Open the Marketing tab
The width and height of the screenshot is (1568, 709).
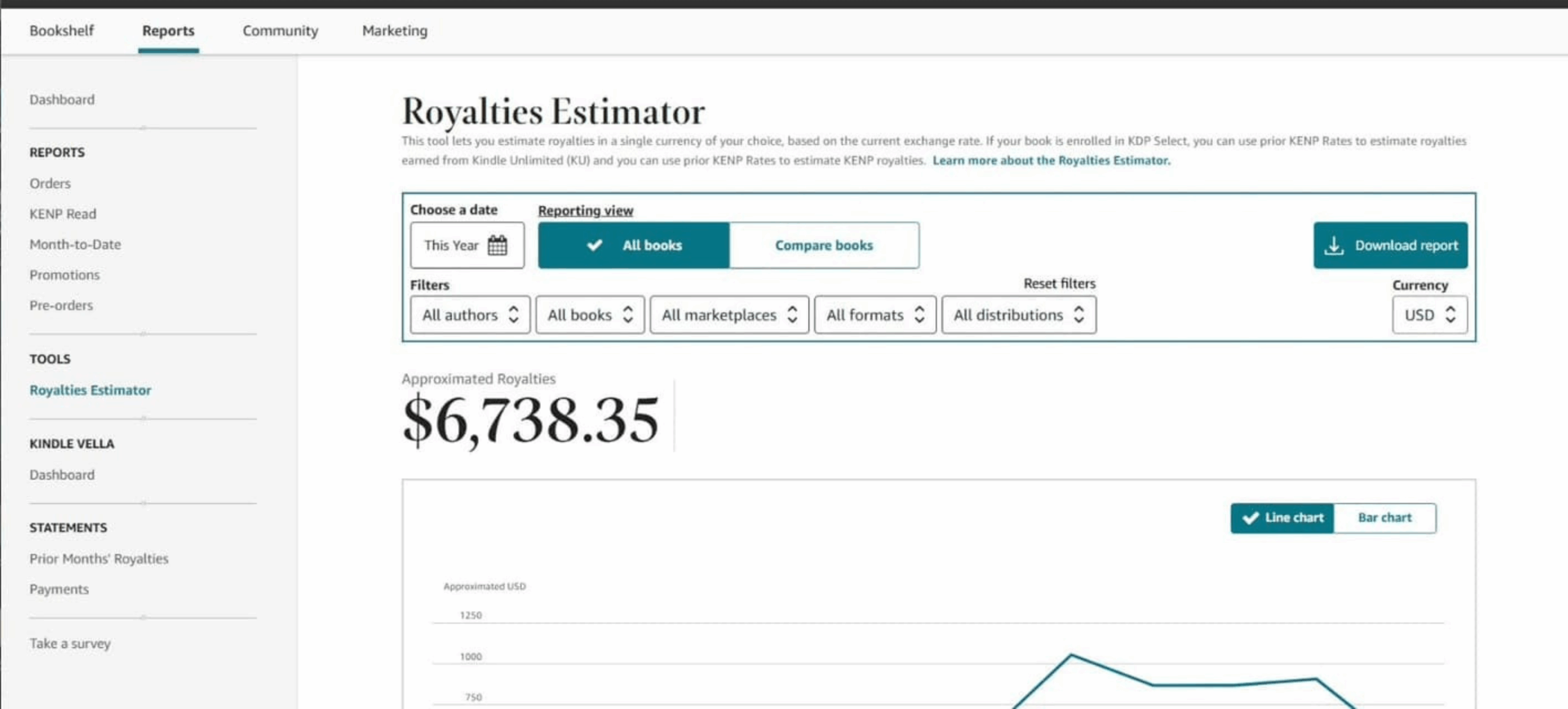[394, 31]
